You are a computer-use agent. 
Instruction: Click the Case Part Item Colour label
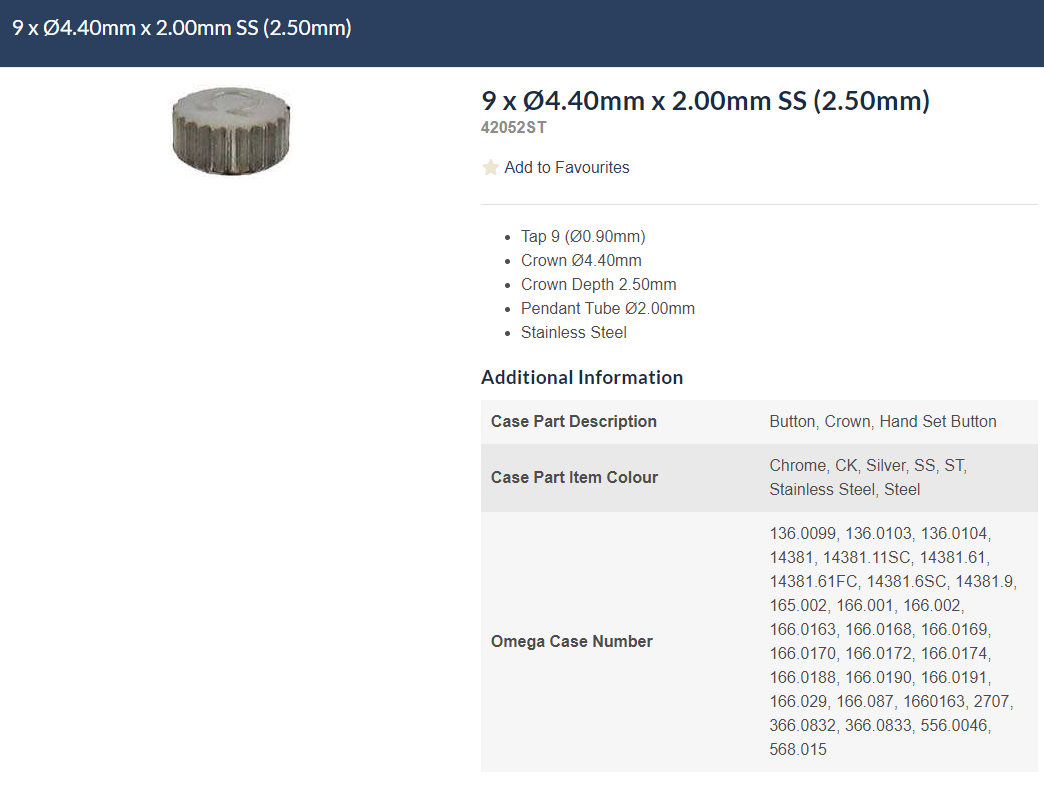click(x=574, y=478)
